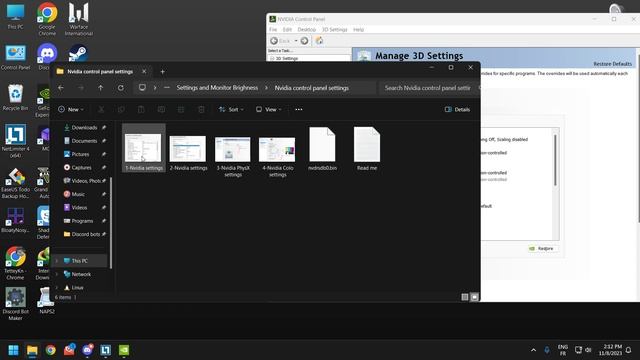Open This PC desktop icon

(x=16, y=16)
